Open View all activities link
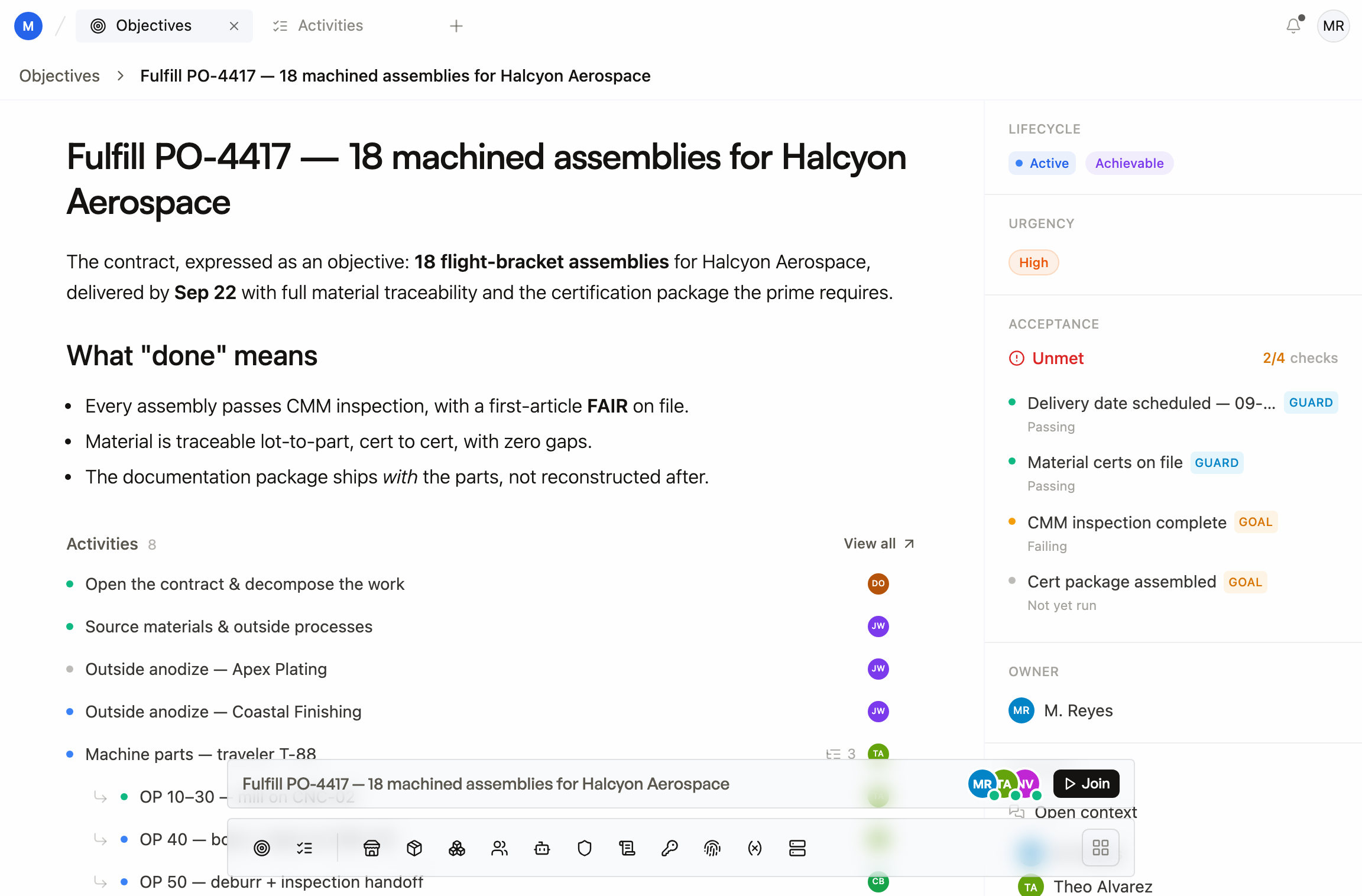This screenshot has height=896, width=1362. tap(879, 544)
